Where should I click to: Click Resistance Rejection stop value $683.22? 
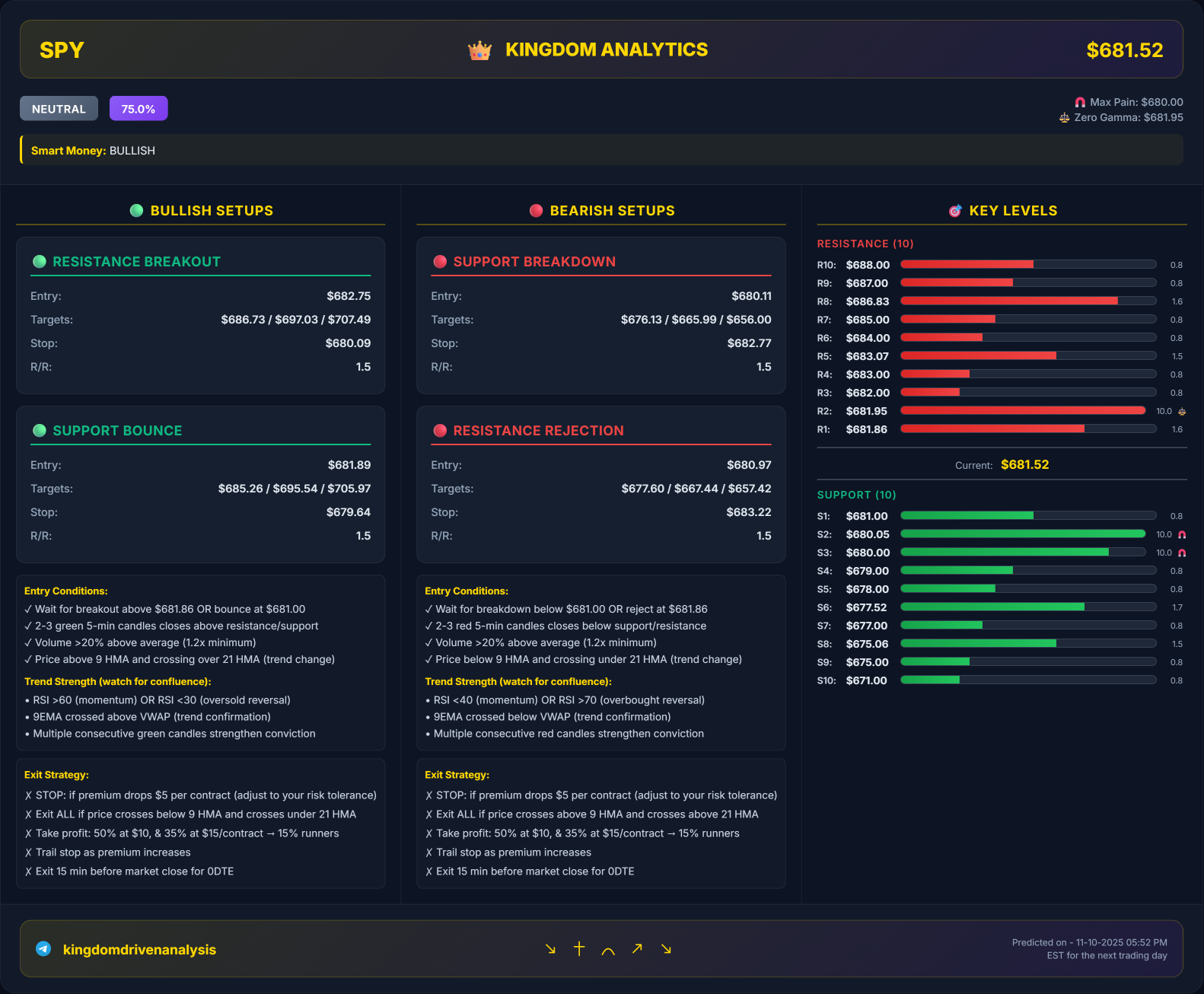[749, 512]
